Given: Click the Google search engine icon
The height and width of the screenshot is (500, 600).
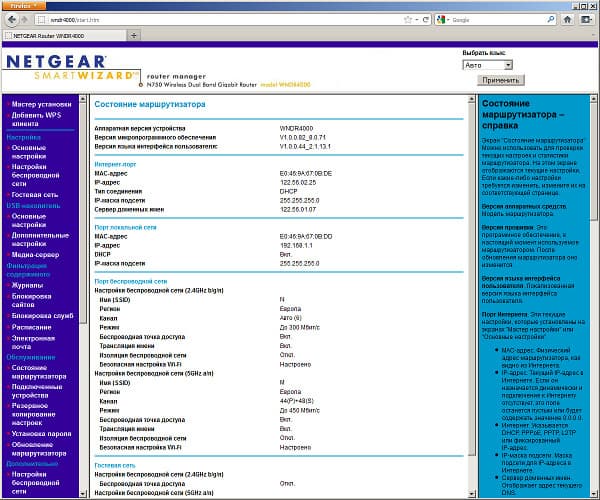Looking at the screenshot, I should (441, 20).
